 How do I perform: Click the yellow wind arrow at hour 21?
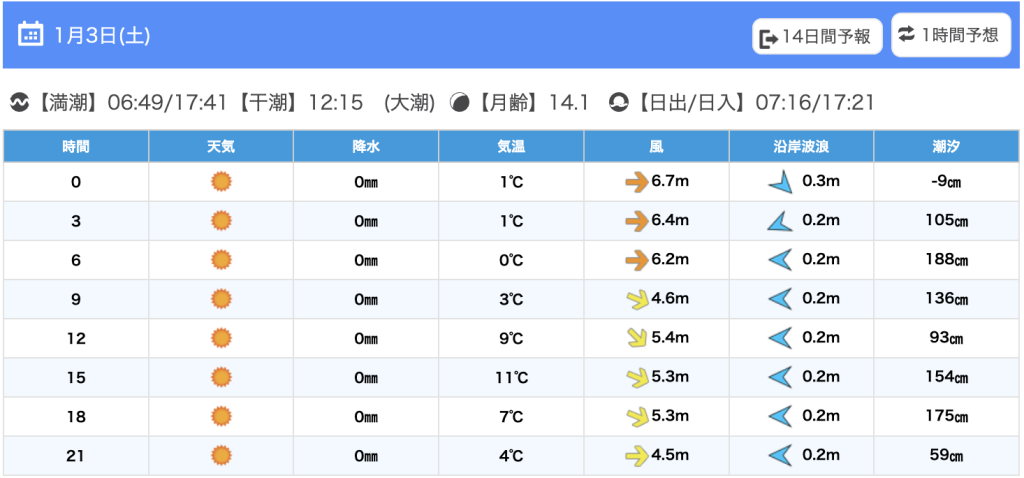tap(636, 456)
